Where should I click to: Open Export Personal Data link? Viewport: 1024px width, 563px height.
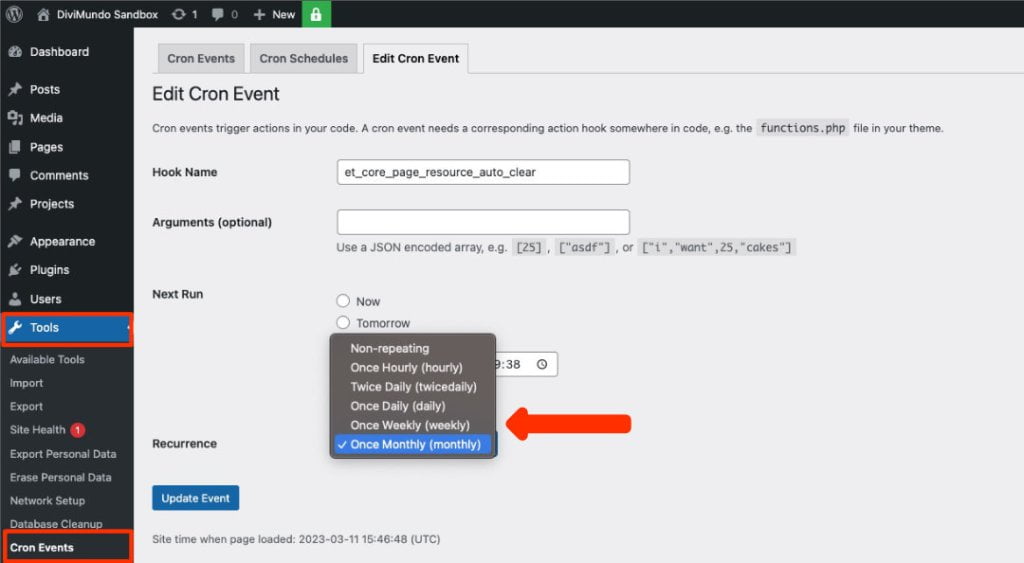click(x=63, y=453)
